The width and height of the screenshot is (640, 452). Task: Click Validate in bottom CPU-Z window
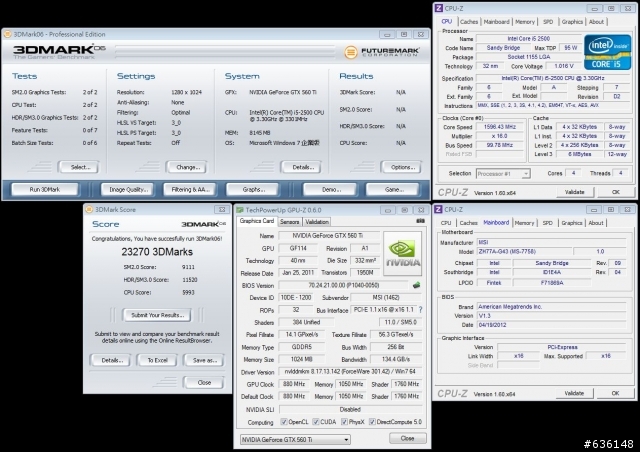pos(574,393)
